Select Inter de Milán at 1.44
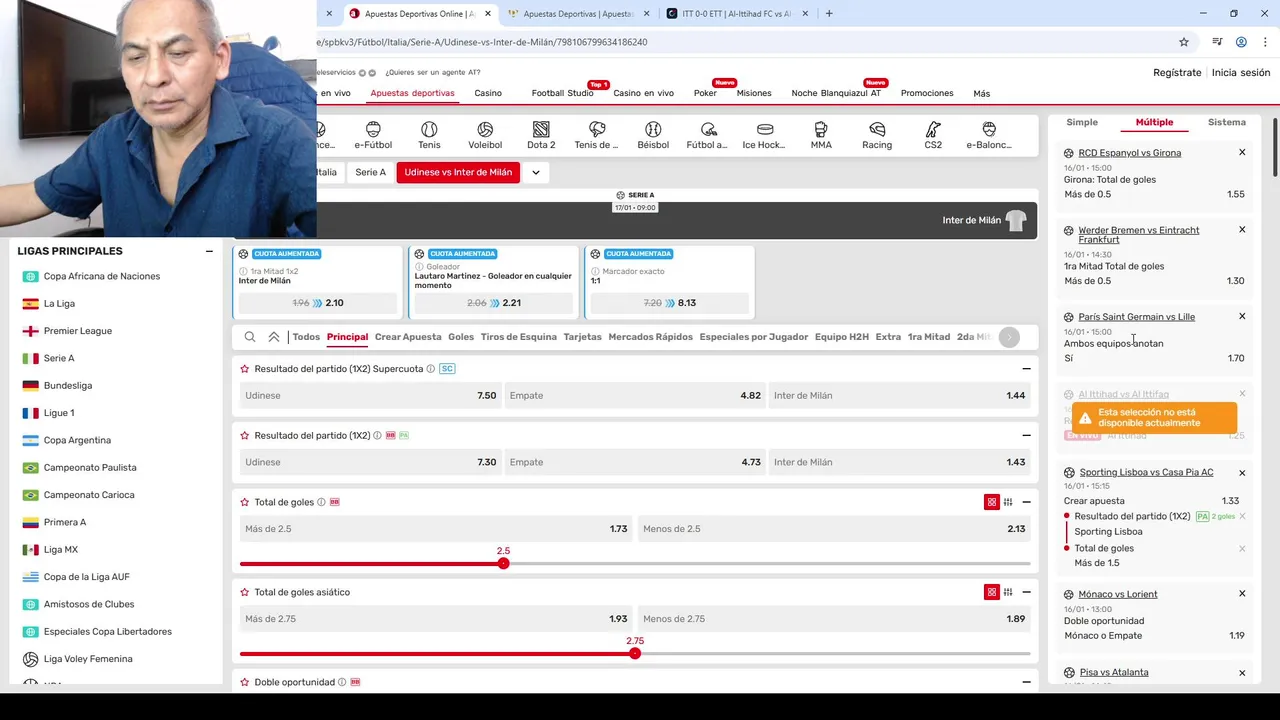Image resolution: width=1280 pixels, height=720 pixels. tap(899, 395)
